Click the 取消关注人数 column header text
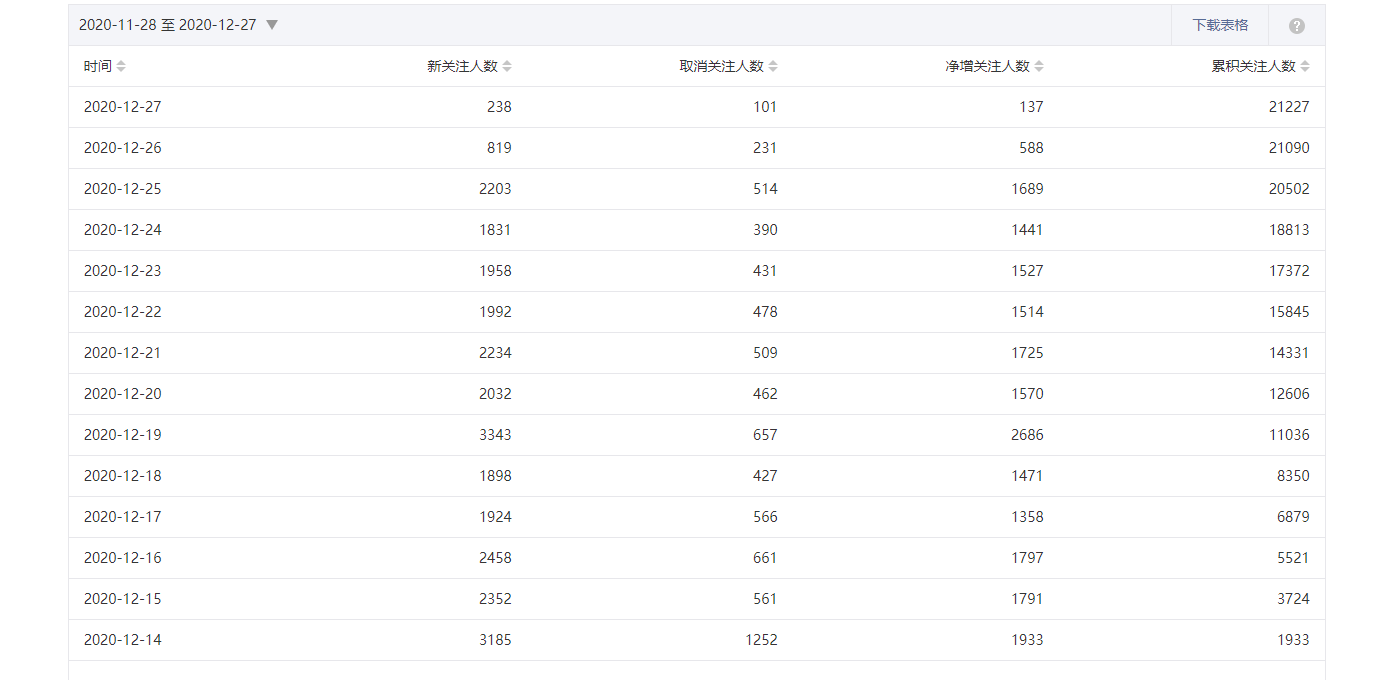 721,66
